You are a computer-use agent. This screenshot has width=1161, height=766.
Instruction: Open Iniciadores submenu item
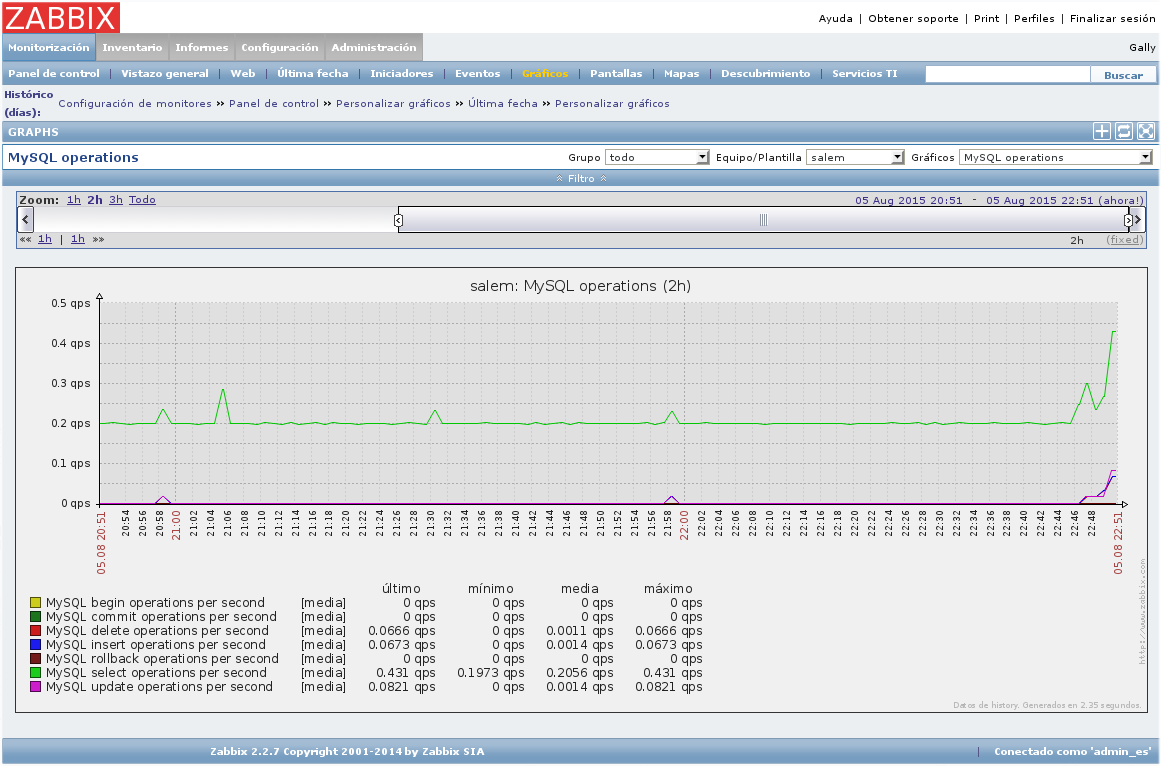point(401,73)
